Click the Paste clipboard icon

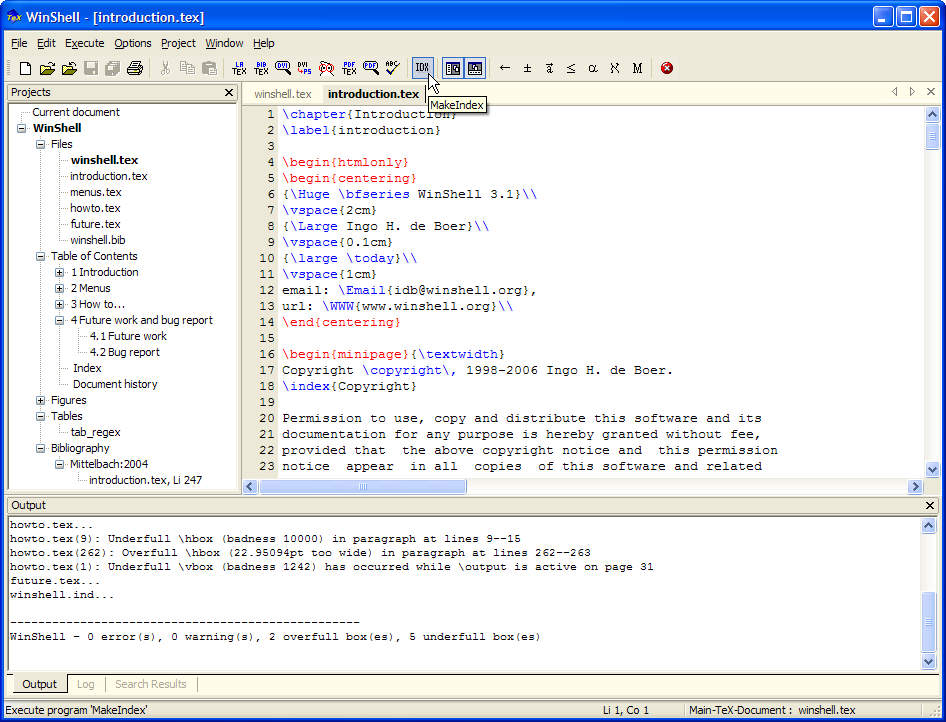(x=209, y=68)
